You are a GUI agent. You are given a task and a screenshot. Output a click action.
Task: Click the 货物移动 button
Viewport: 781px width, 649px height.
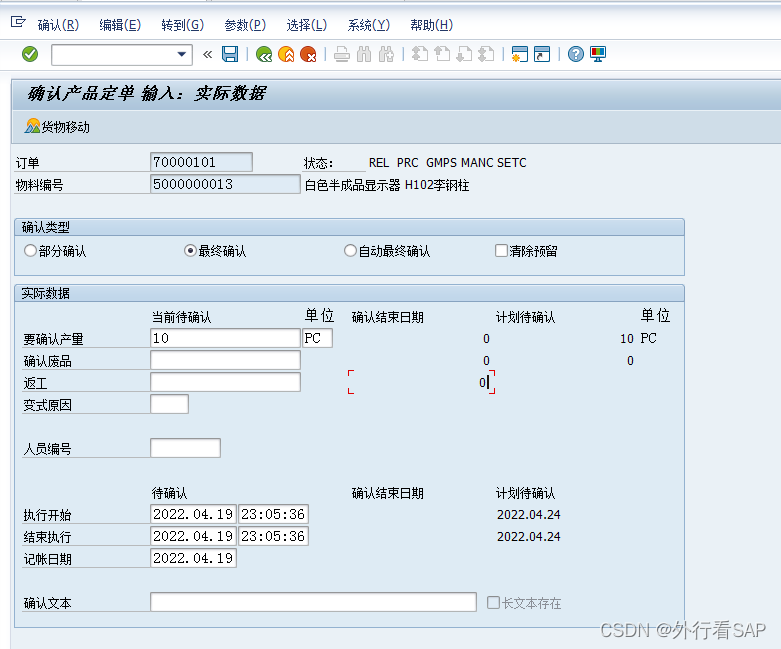tap(57, 127)
